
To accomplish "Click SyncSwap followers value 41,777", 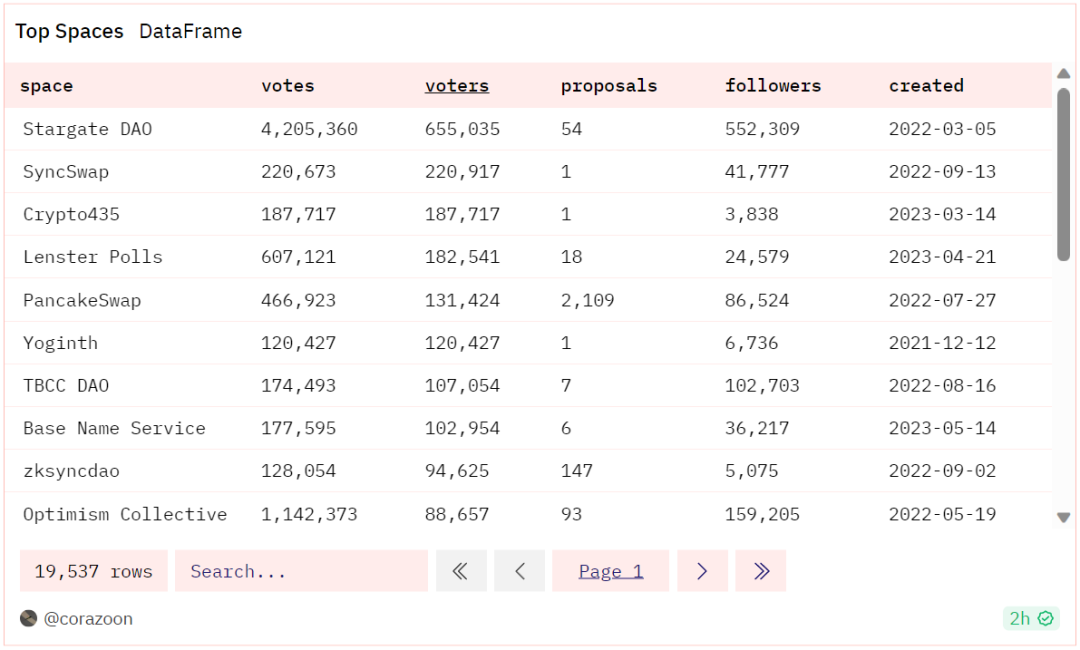I will (757, 171).
